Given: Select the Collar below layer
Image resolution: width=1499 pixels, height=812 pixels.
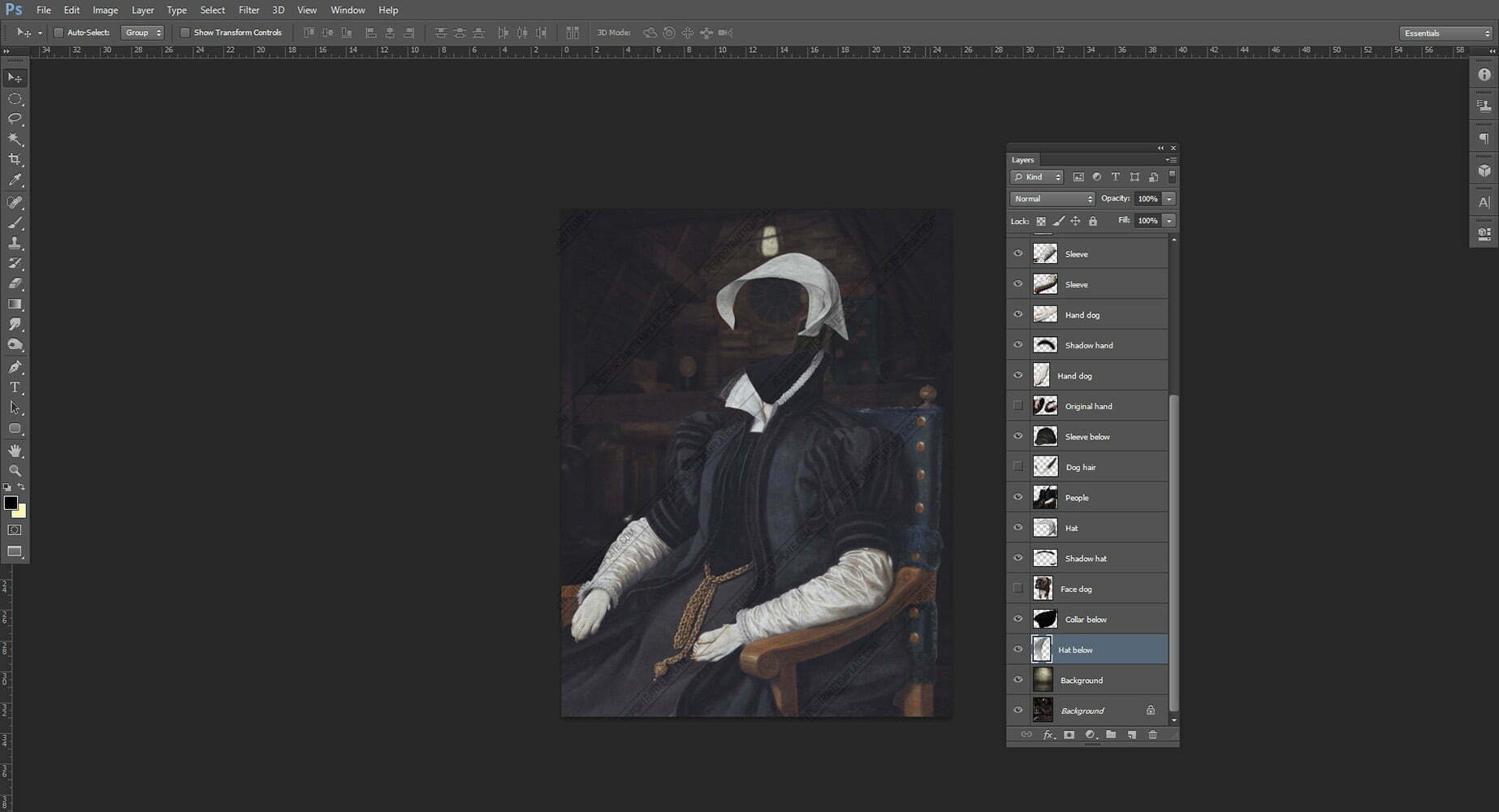Looking at the screenshot, I should (x=1086, y=620).
